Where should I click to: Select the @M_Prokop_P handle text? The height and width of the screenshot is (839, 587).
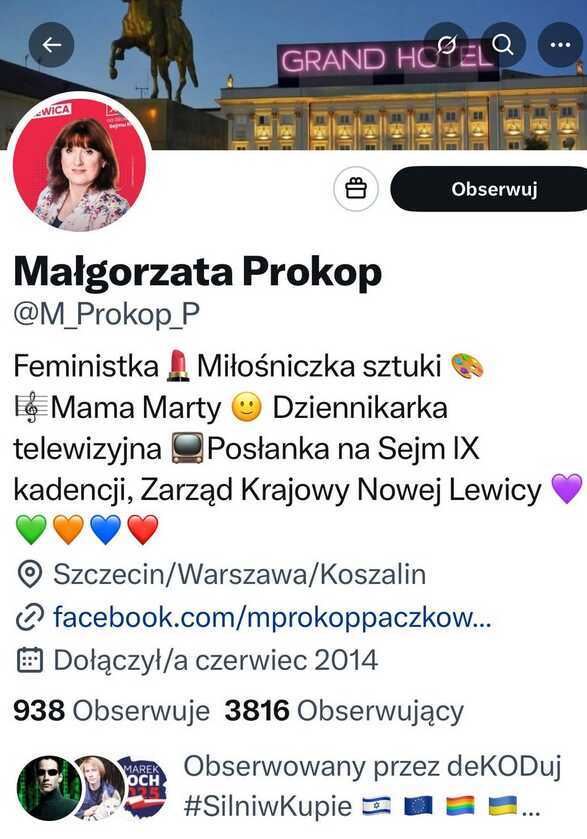(x=106, y=314)
